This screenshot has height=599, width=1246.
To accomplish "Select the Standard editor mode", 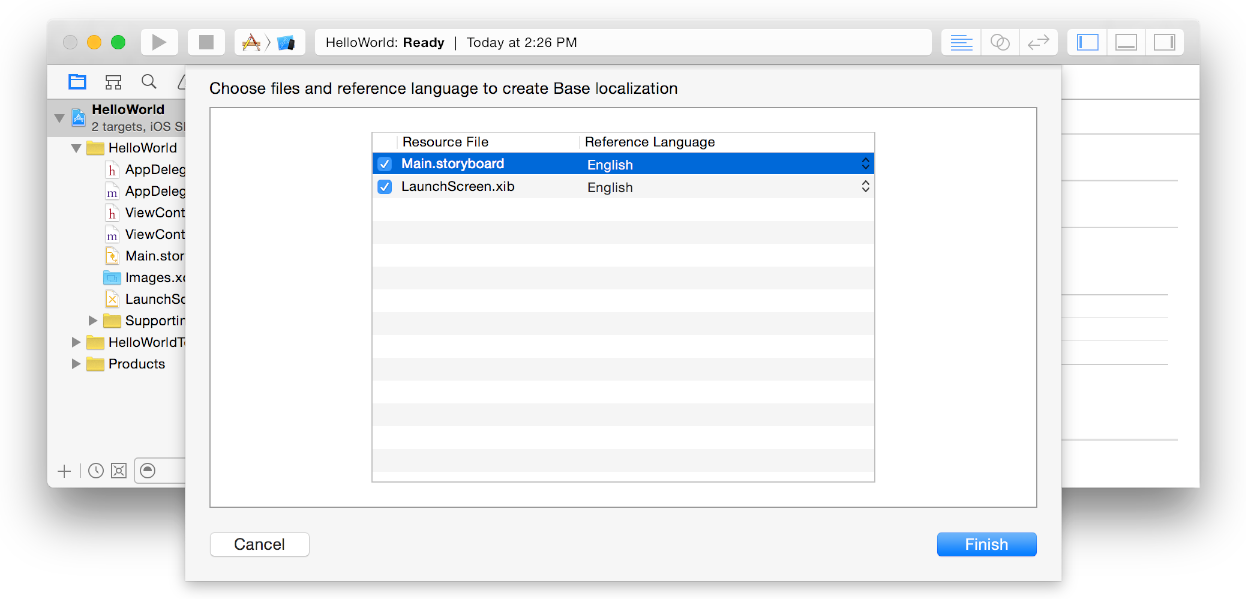I will [960, 41].
